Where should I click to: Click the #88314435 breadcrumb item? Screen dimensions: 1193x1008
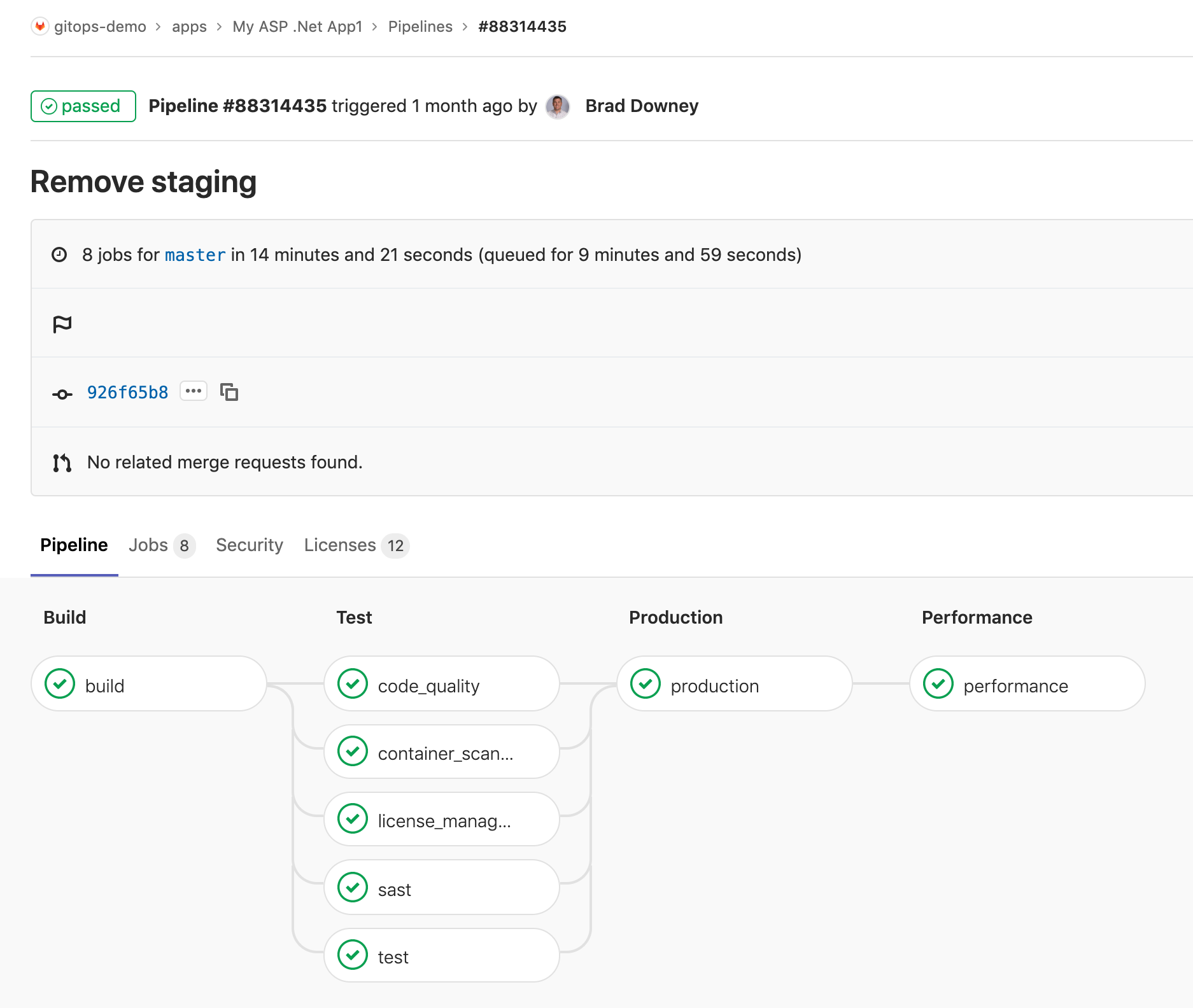(522, 27)
